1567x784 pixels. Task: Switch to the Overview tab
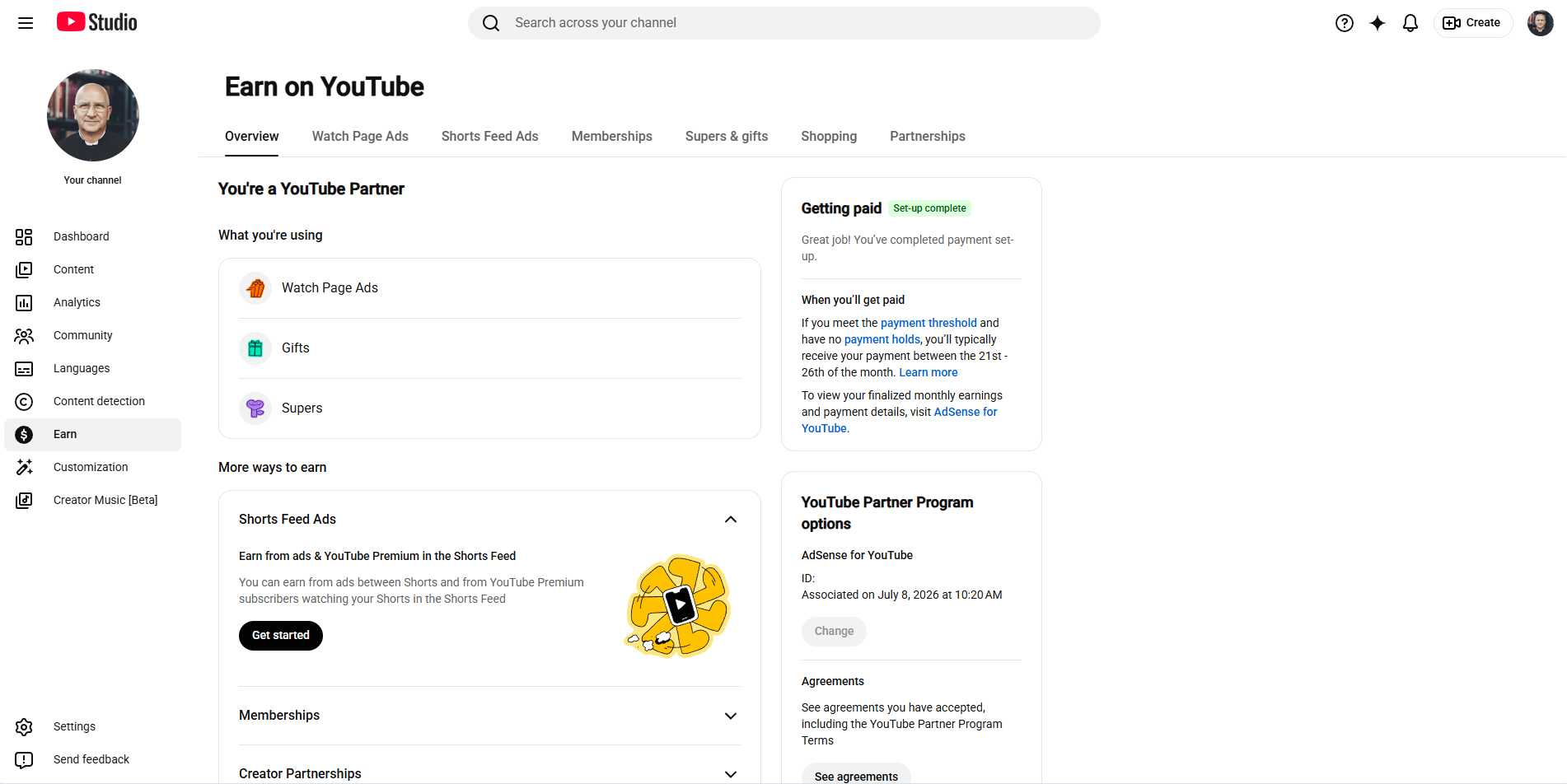click(252, 137)
